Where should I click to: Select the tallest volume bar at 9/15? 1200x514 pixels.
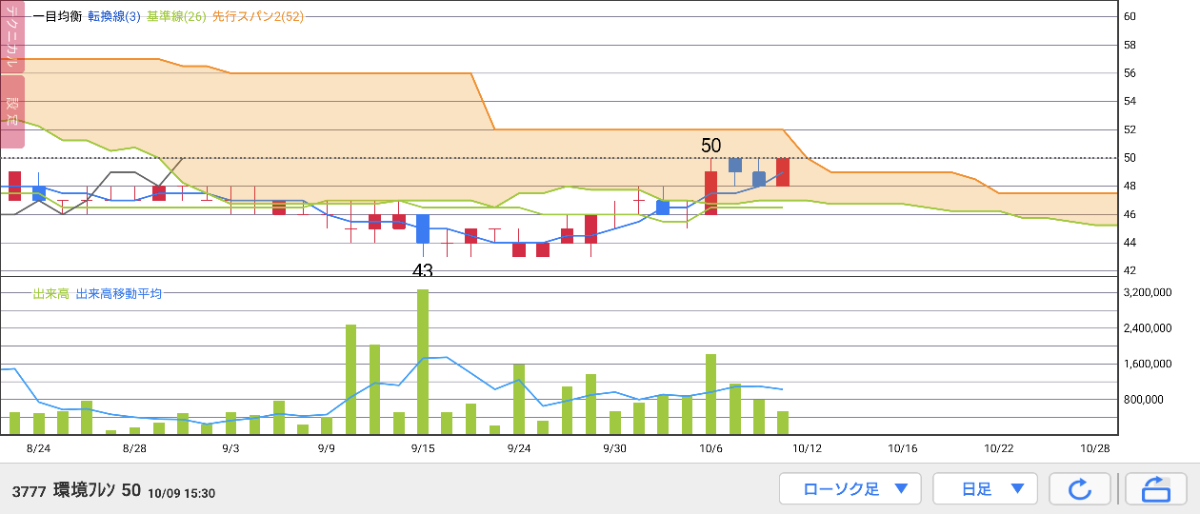[423, 362]
